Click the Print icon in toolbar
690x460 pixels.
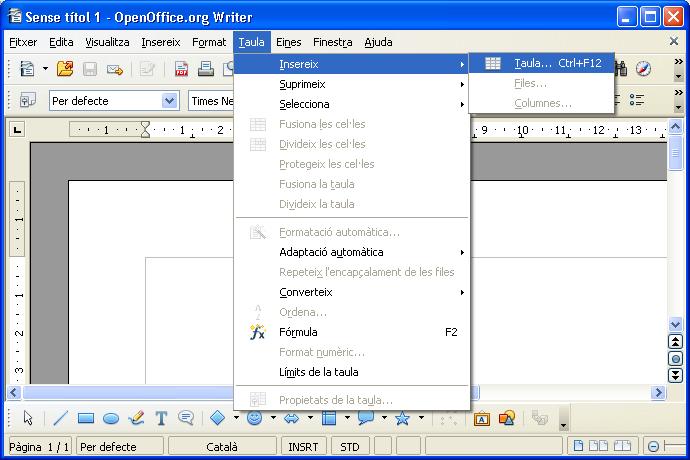[x=205, y=69]
